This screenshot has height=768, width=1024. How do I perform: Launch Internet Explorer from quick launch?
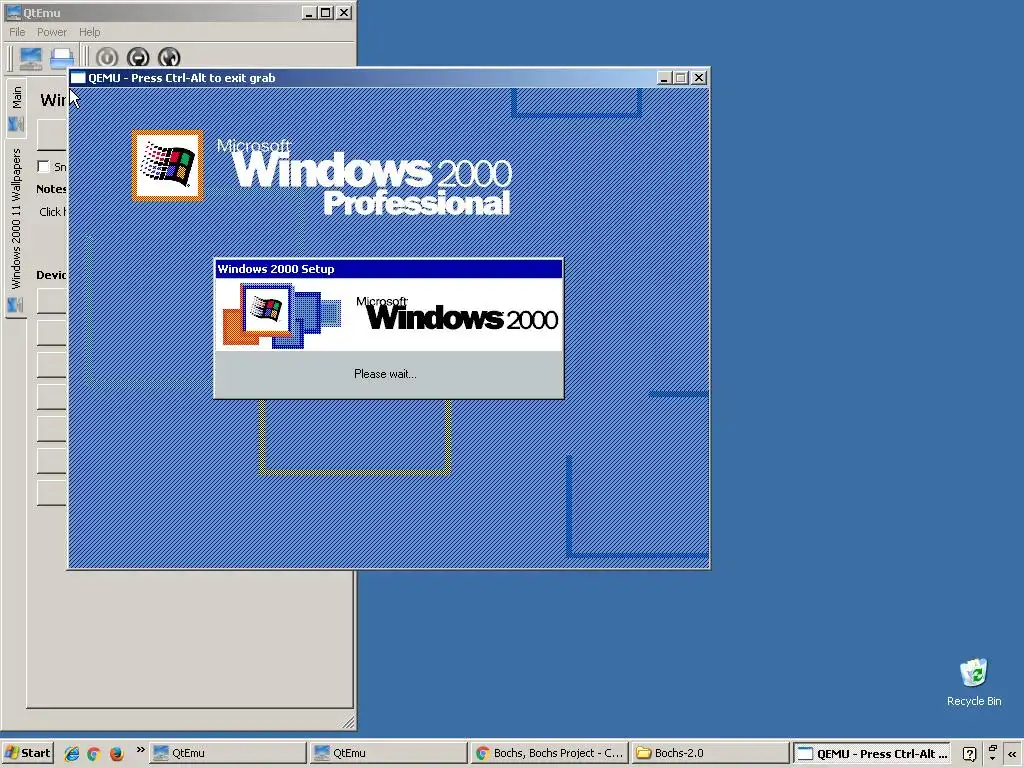pyautogui.click(x=71, y=753)
